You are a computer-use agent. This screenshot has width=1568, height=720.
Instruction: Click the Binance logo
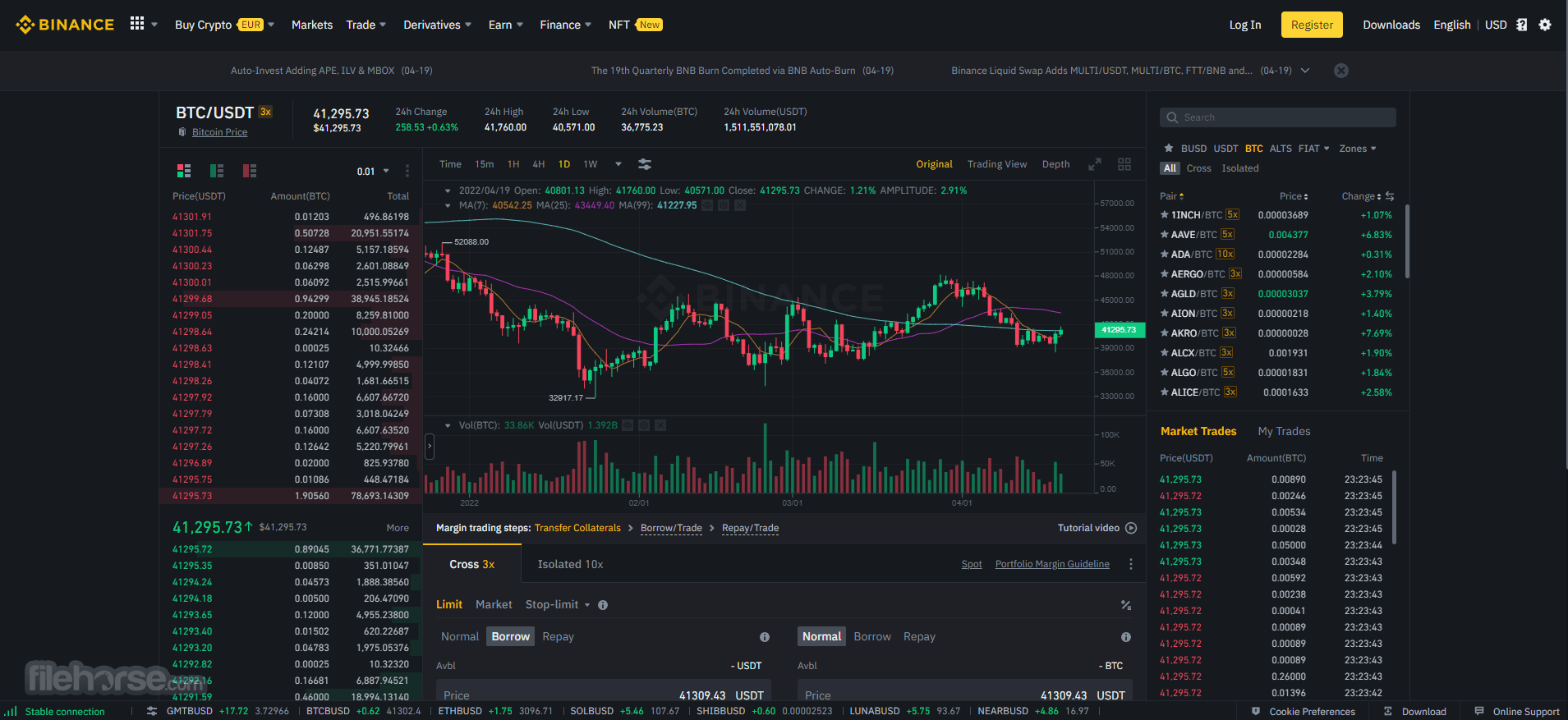(65, 25)
